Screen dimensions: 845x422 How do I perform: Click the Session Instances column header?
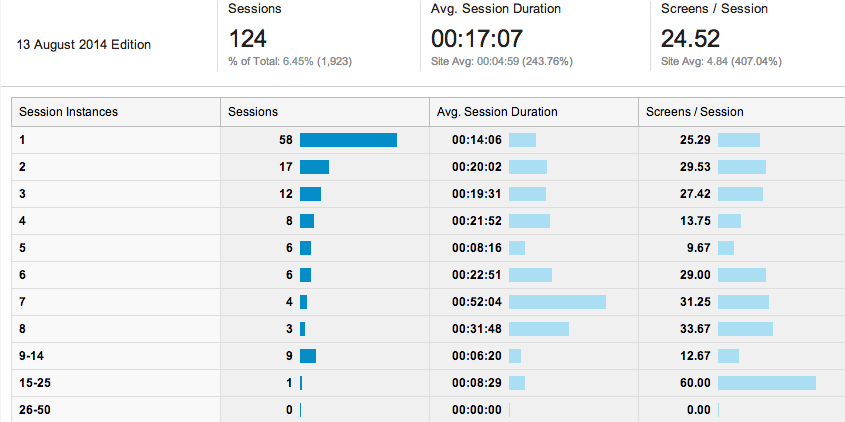(x=116, y=112)
